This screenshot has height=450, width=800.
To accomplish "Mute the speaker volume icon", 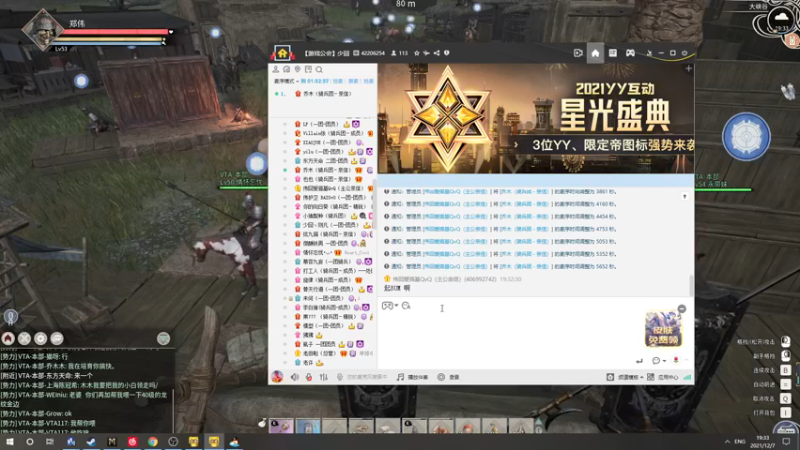I will 294,377.
